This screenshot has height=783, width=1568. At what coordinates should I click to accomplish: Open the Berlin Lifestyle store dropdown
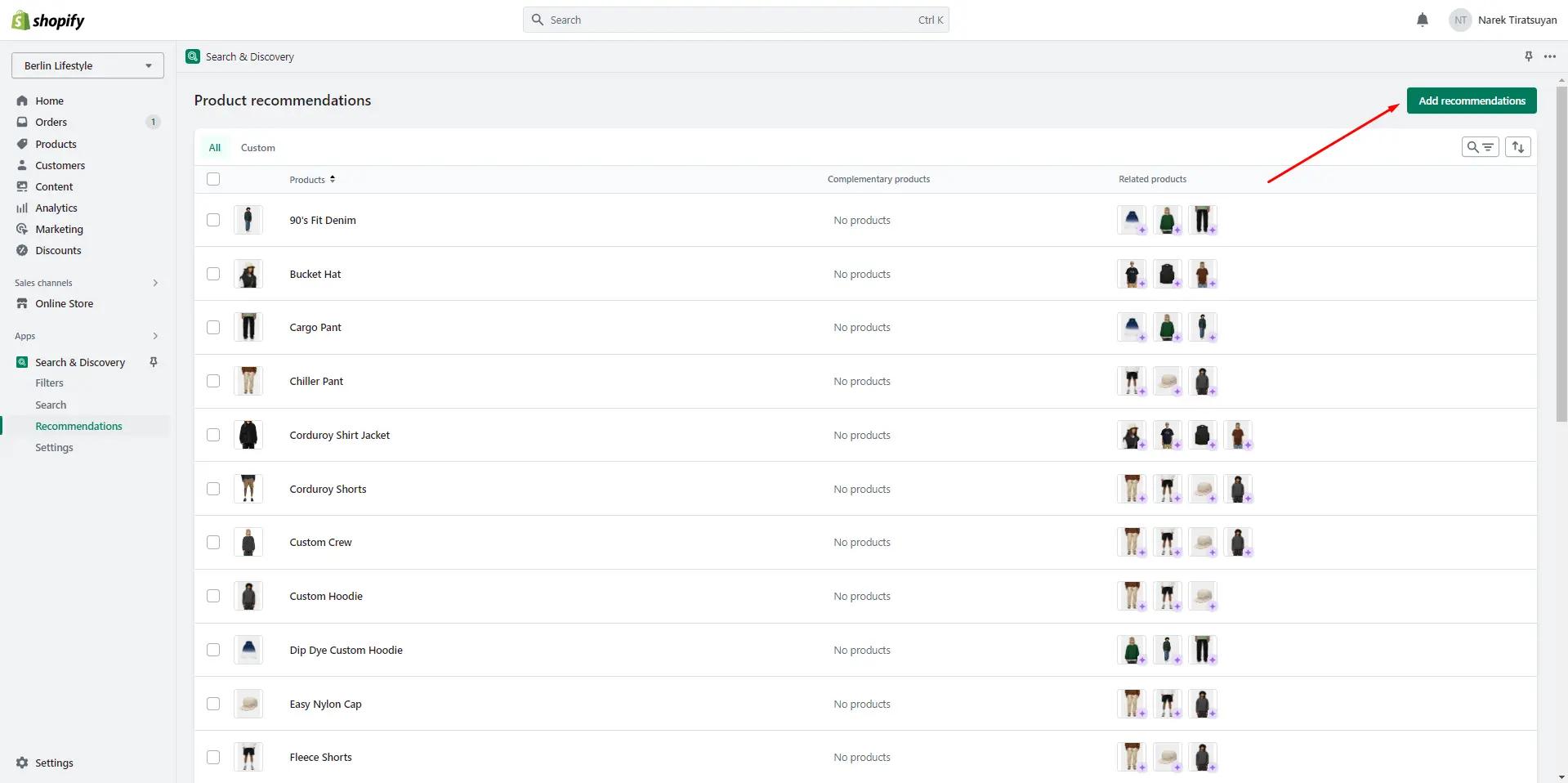coord(87,65)
